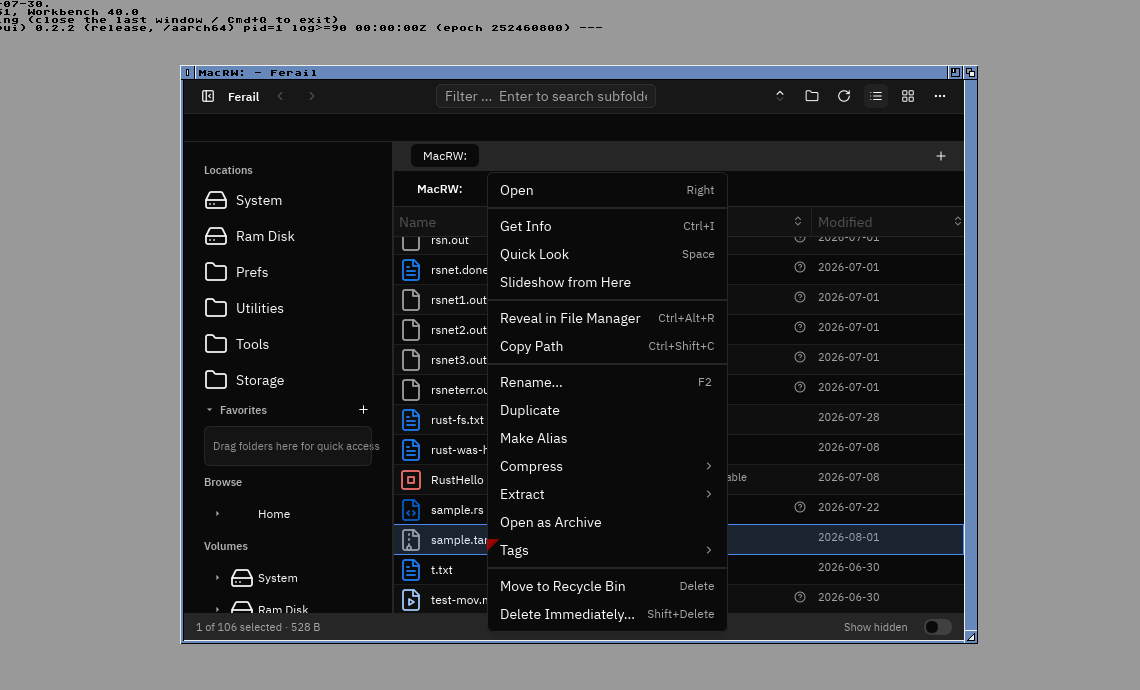Choose Get Info from the context menu
The height and width of the screenshot is (690, 1140).
(x=607, y=226)
